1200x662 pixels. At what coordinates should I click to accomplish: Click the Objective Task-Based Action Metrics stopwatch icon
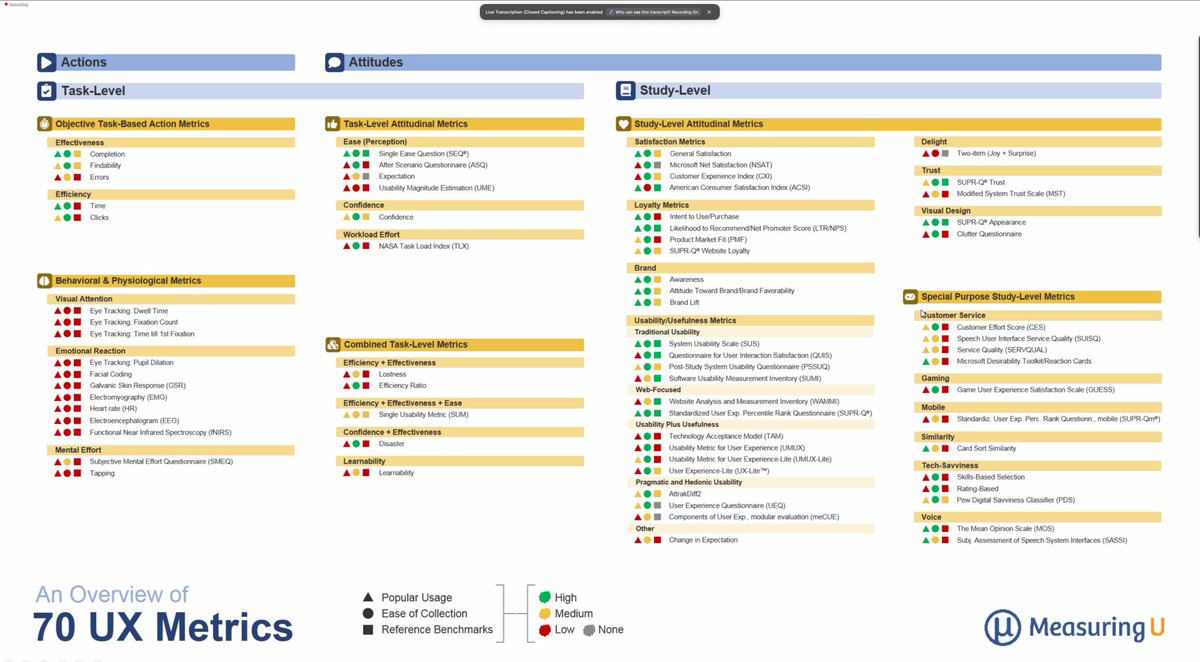46,124
